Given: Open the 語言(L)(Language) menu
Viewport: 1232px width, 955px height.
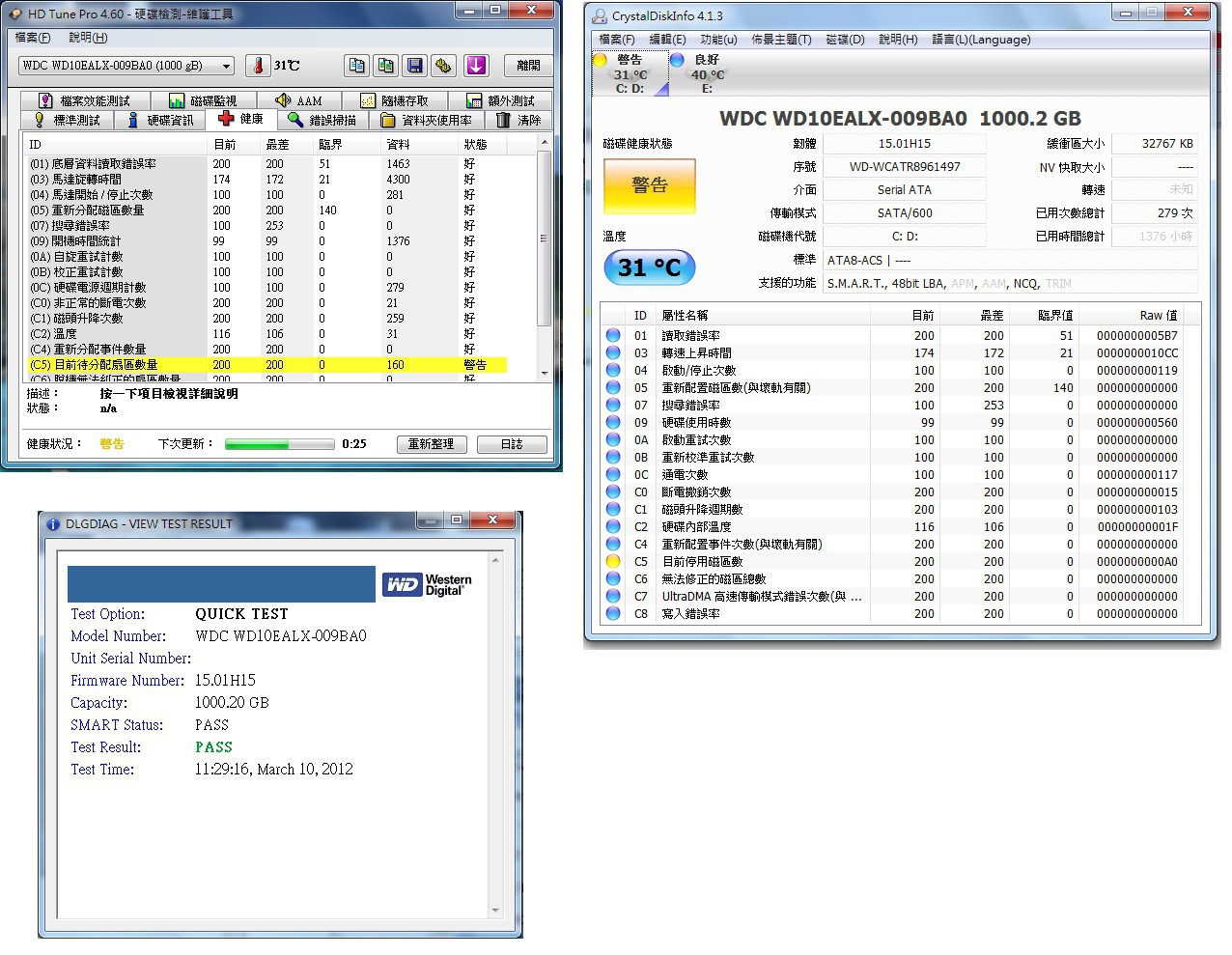Looking at the screenshot, I should coord(981,40).
